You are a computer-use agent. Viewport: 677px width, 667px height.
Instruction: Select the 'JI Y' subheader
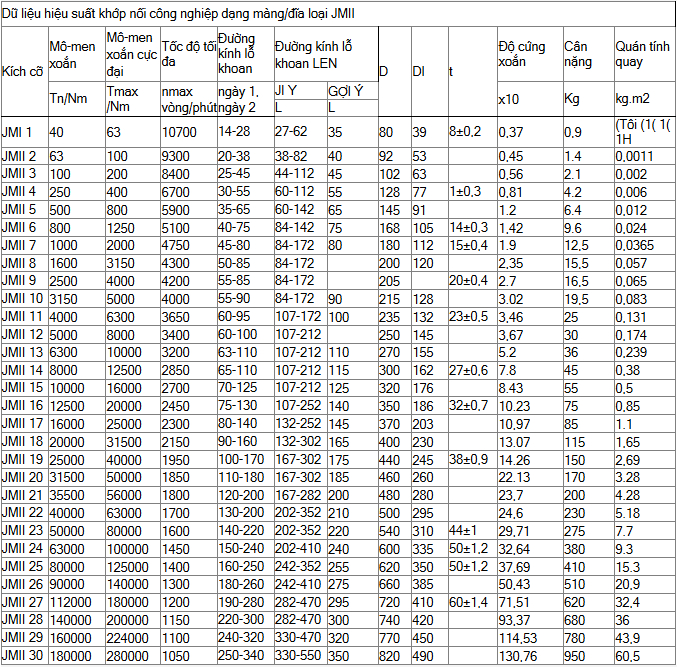[286, 90]
